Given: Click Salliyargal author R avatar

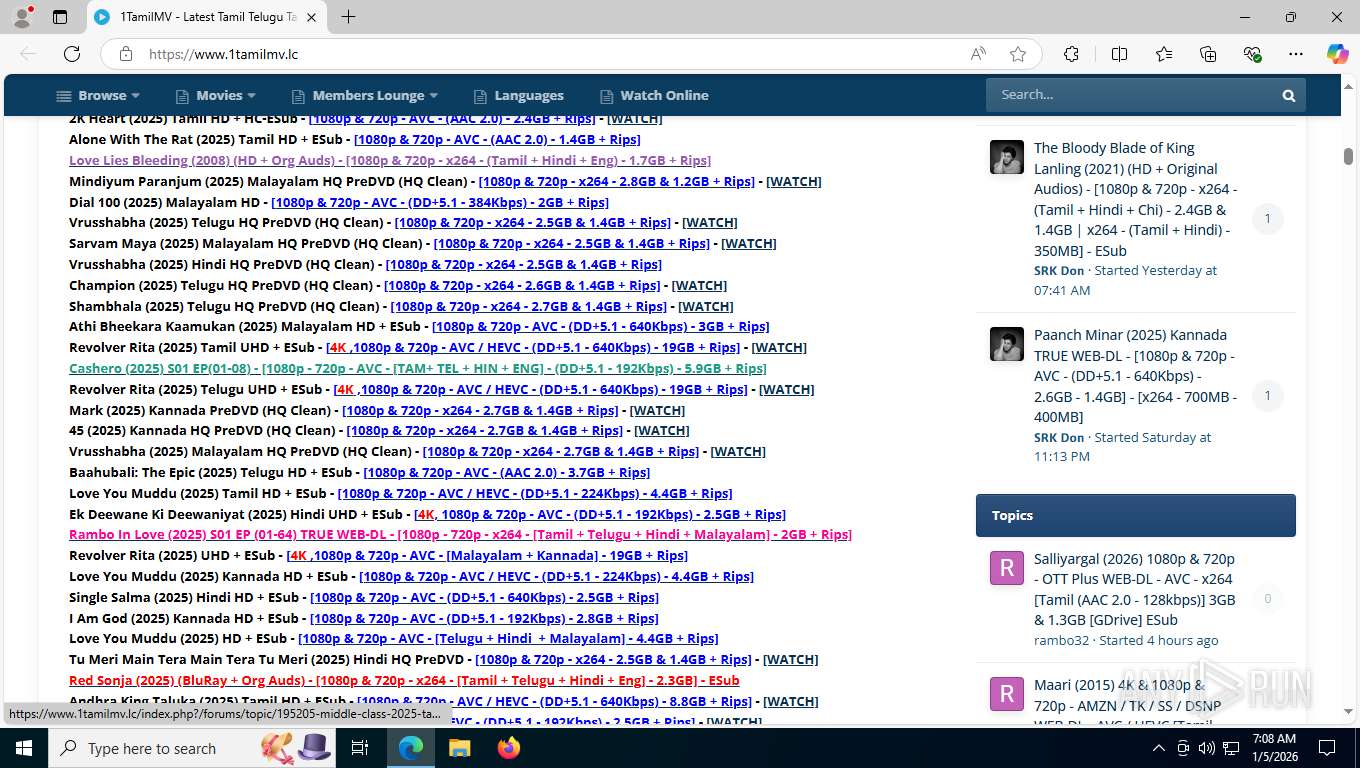Looking at the screenshot, I should (1007, 568).
